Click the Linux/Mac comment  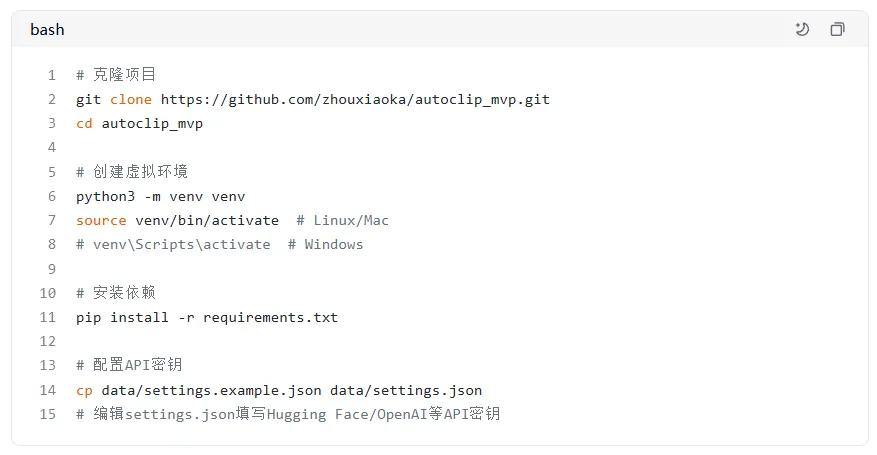pyautogui.click(x=342, y=220)
